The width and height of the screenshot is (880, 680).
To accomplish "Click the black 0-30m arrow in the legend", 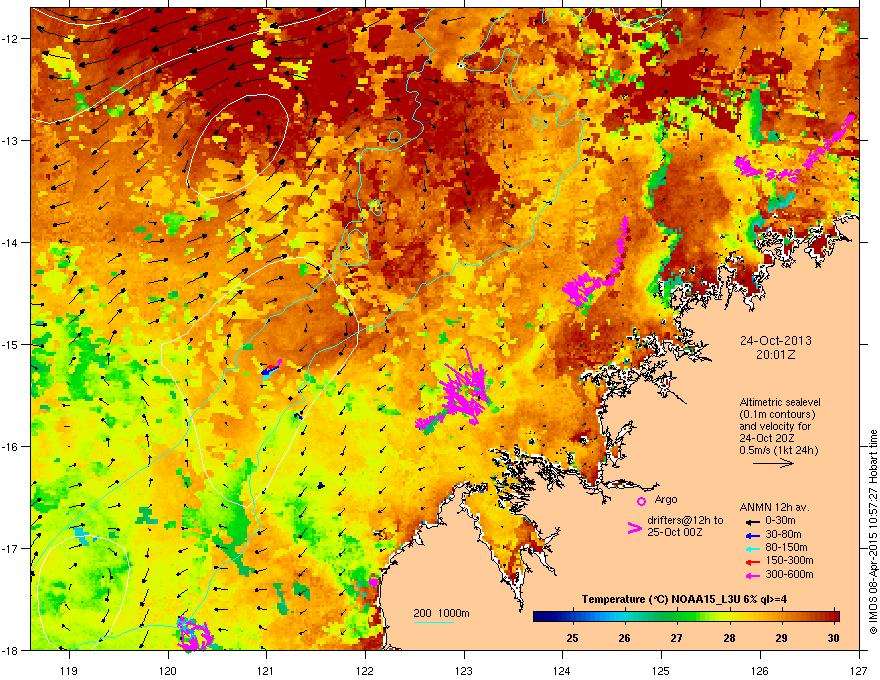I will (x=752, y=521).
